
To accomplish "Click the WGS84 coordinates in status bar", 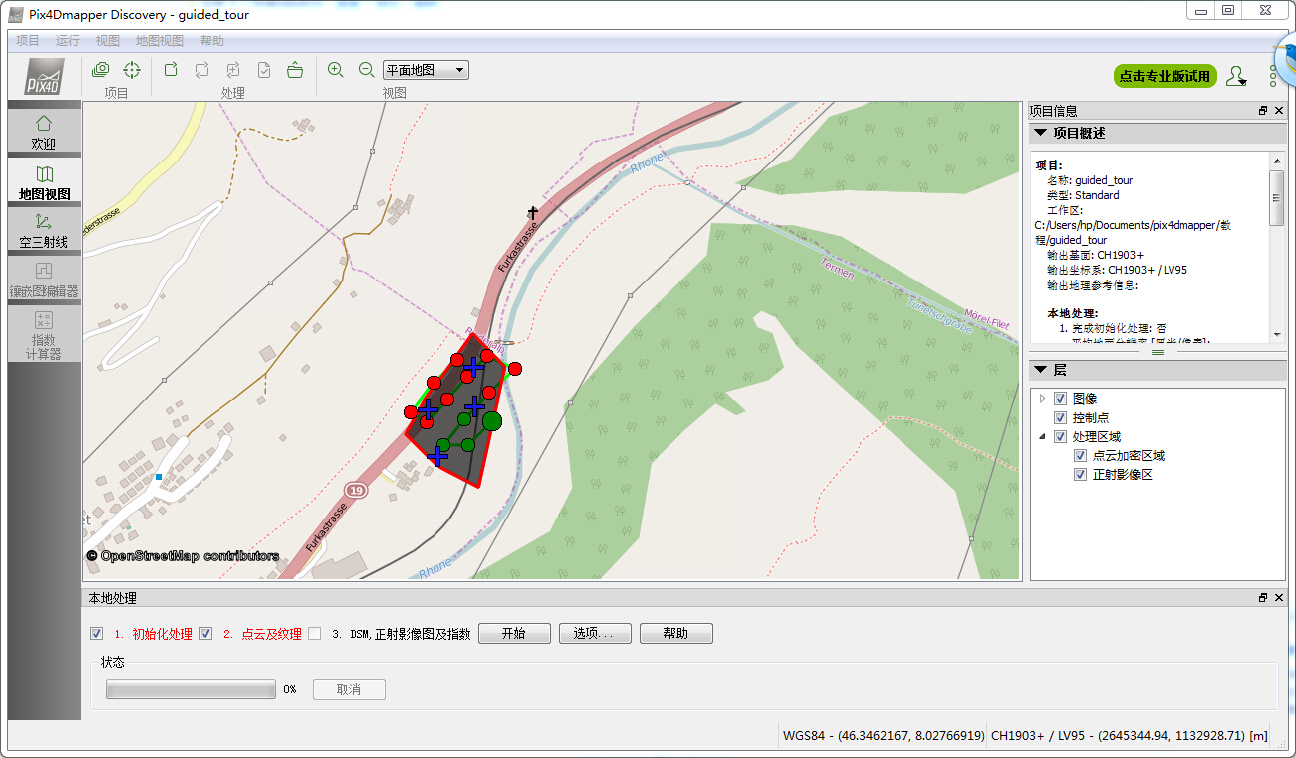I will tap(883, 736).
